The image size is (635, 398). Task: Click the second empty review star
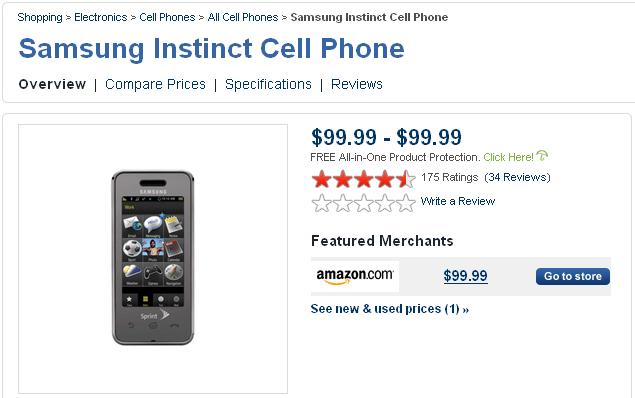(x=343, y=203)
